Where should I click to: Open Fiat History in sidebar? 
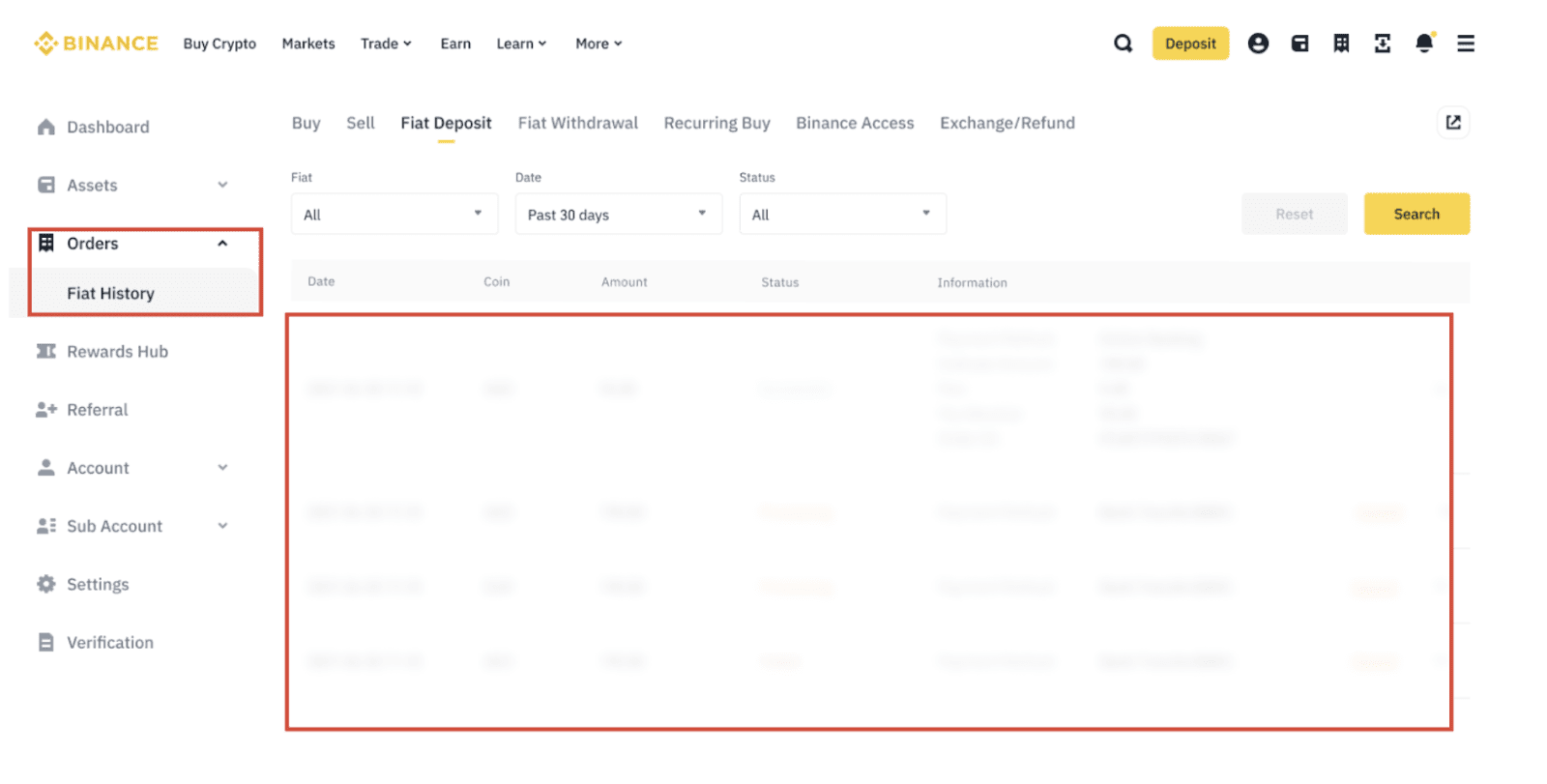click(110, 293)
